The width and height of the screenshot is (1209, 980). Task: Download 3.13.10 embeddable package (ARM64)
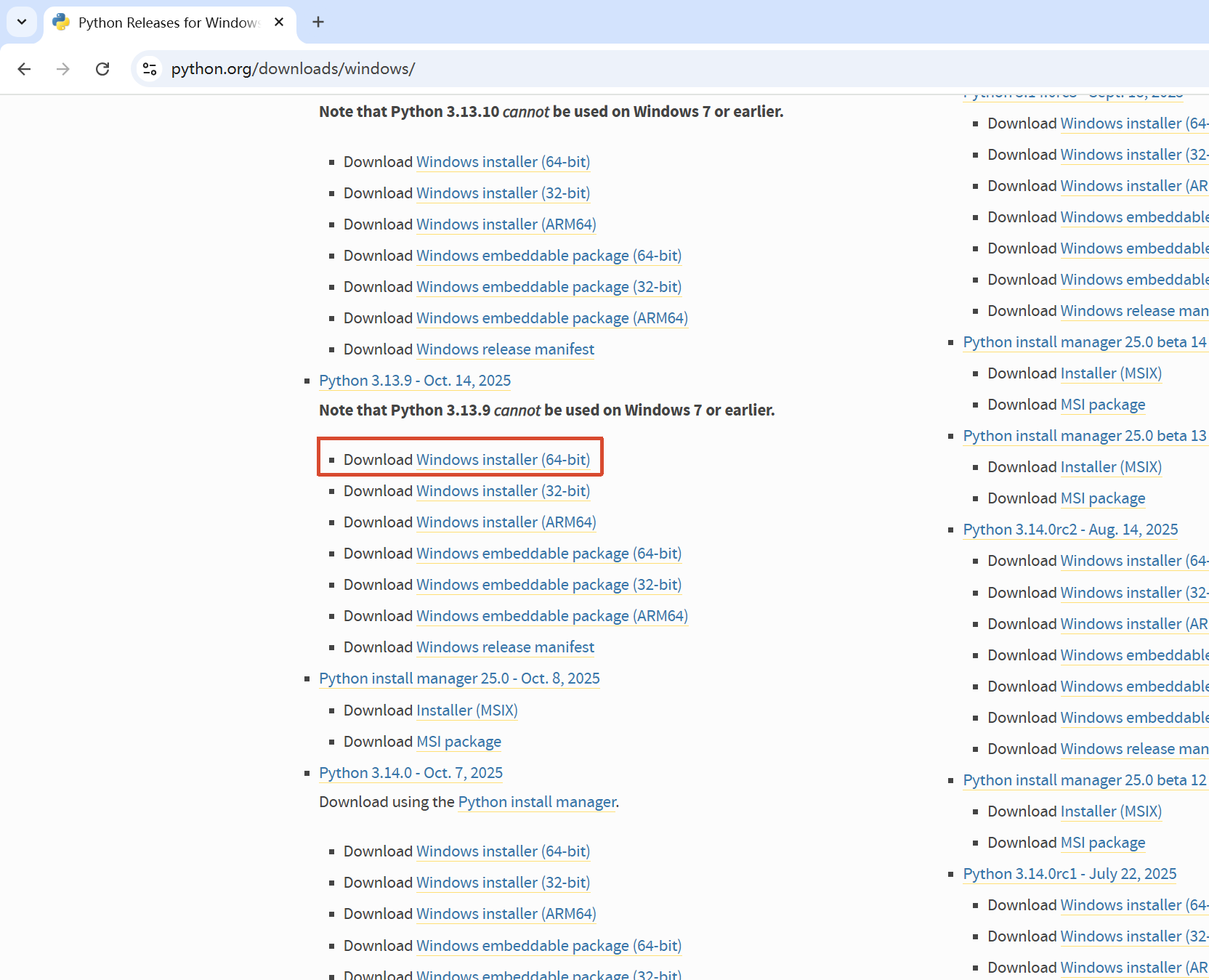tap(552, 318)
